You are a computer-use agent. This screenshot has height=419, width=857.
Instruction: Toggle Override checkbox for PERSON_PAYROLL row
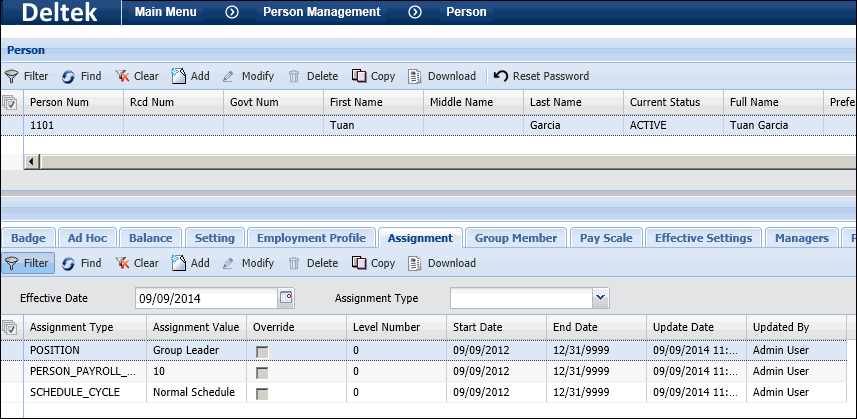(x=262, y=372)
